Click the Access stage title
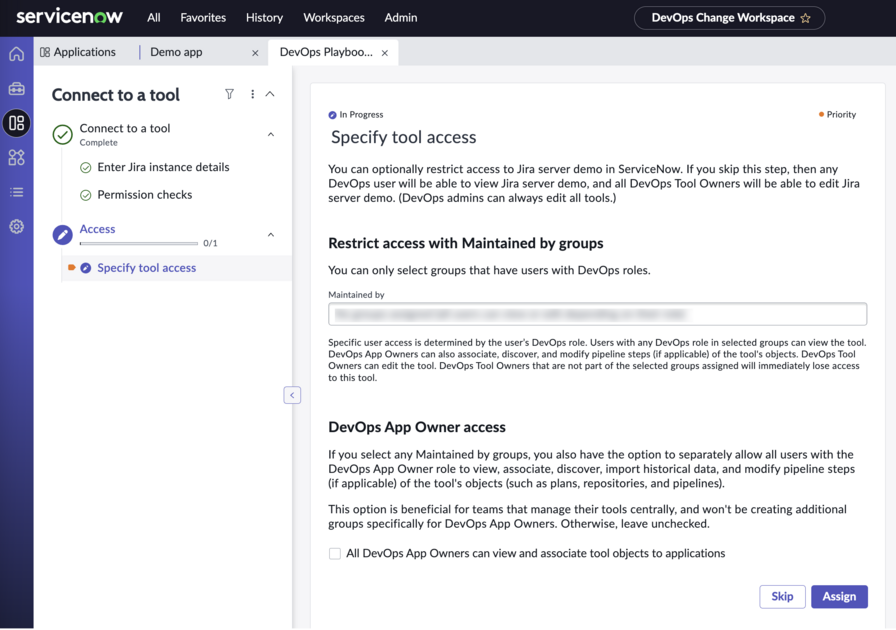The width and height of the screenshot is (896, 630). 97,229
